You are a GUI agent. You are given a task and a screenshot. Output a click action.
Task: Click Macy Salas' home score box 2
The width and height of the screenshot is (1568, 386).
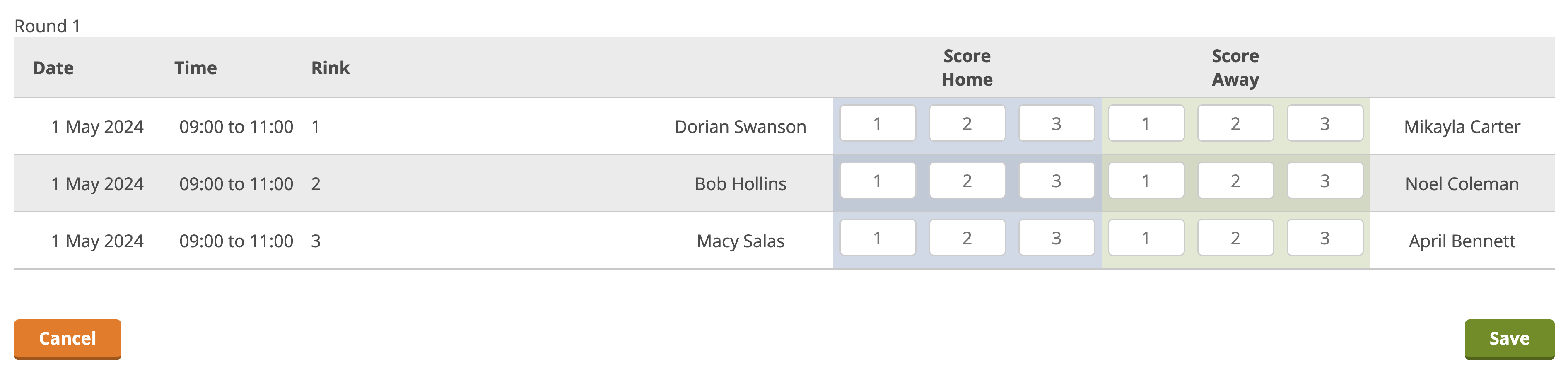[x=967, y=238]
